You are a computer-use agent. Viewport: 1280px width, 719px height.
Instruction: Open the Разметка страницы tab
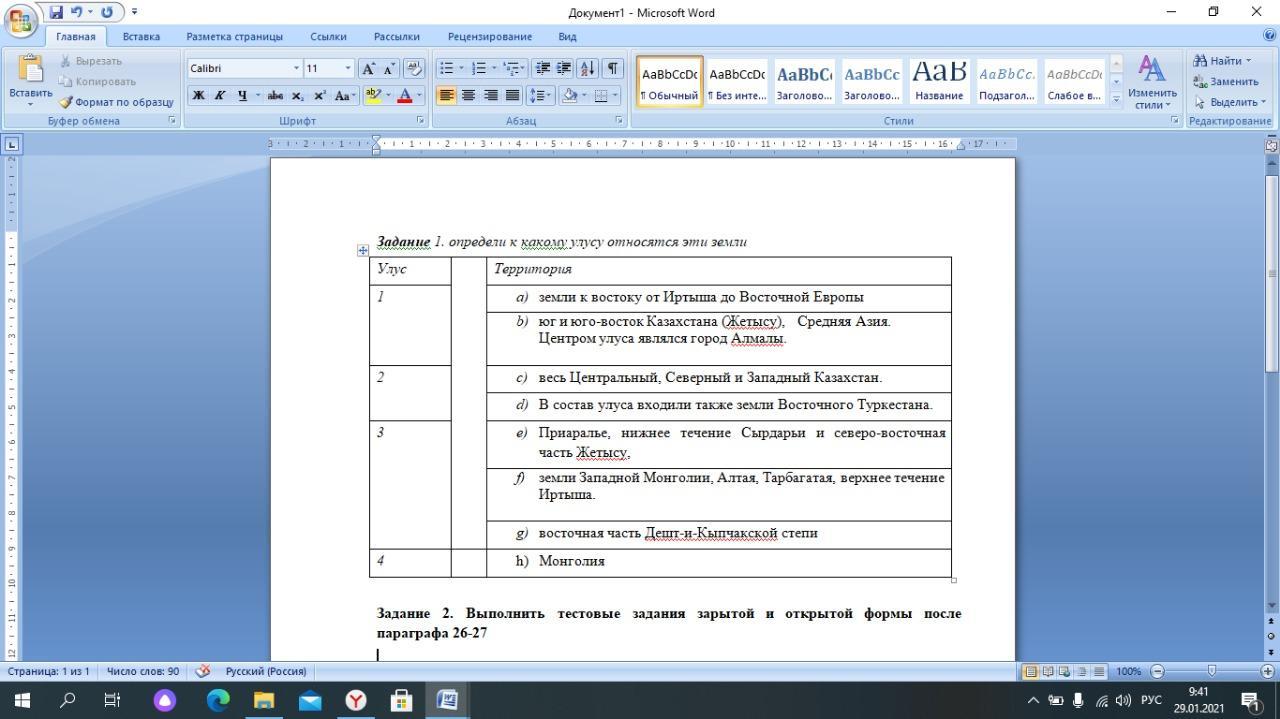click(234, 36)
